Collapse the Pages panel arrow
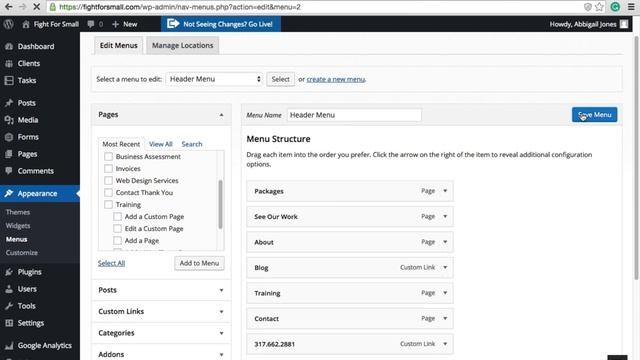The image size is (640, 360). point(221,115)
